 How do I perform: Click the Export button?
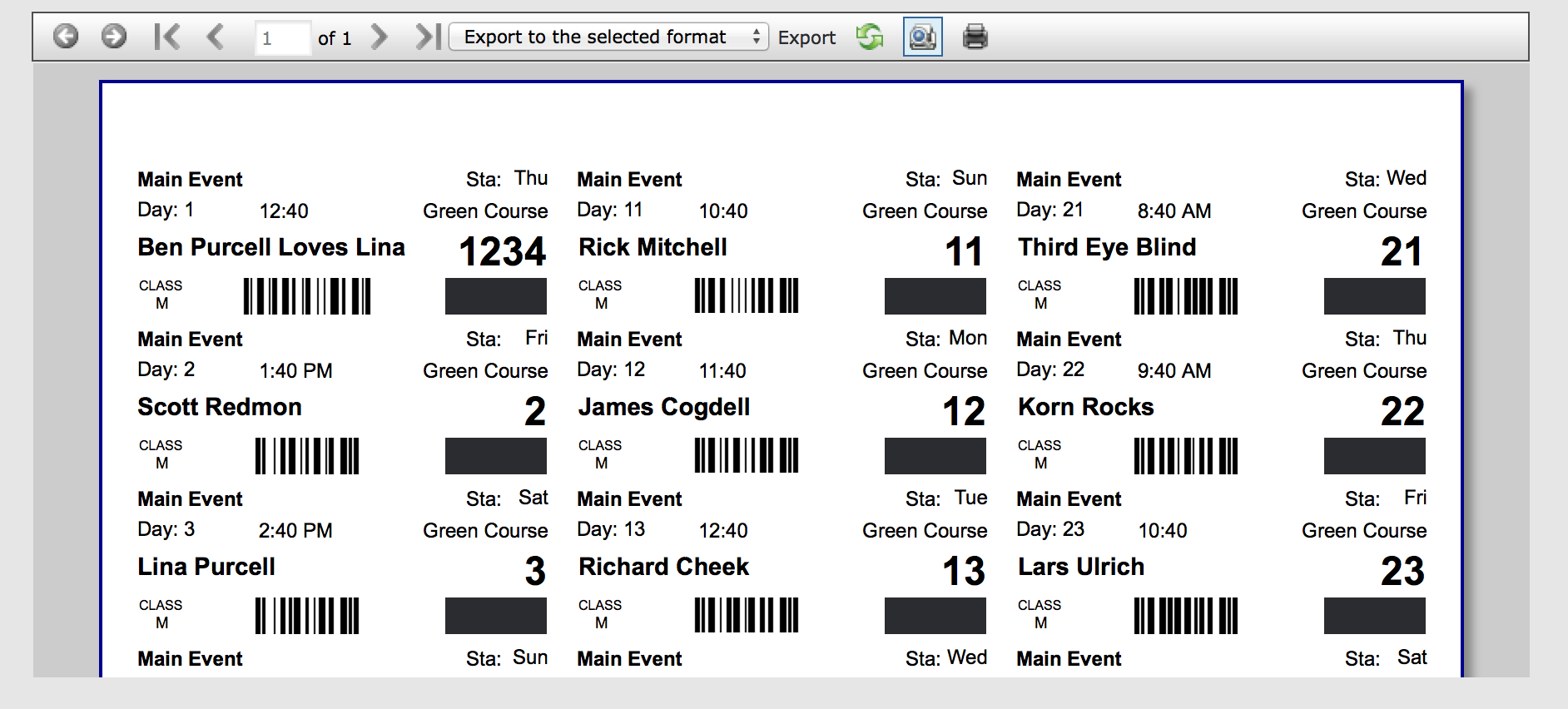click(806, 37)
